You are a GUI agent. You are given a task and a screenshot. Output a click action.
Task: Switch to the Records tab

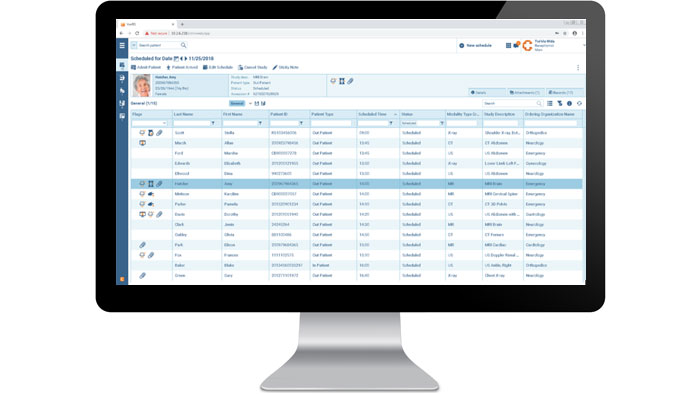coord(564,92)
